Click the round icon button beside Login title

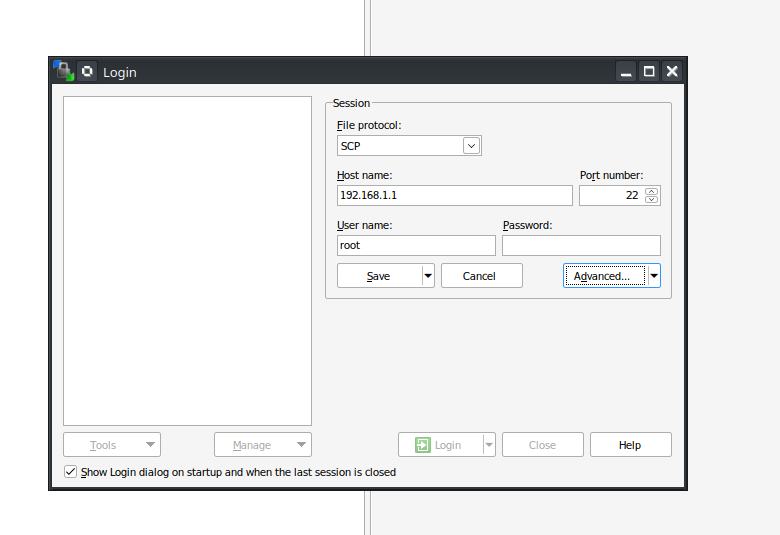[87, 71]
